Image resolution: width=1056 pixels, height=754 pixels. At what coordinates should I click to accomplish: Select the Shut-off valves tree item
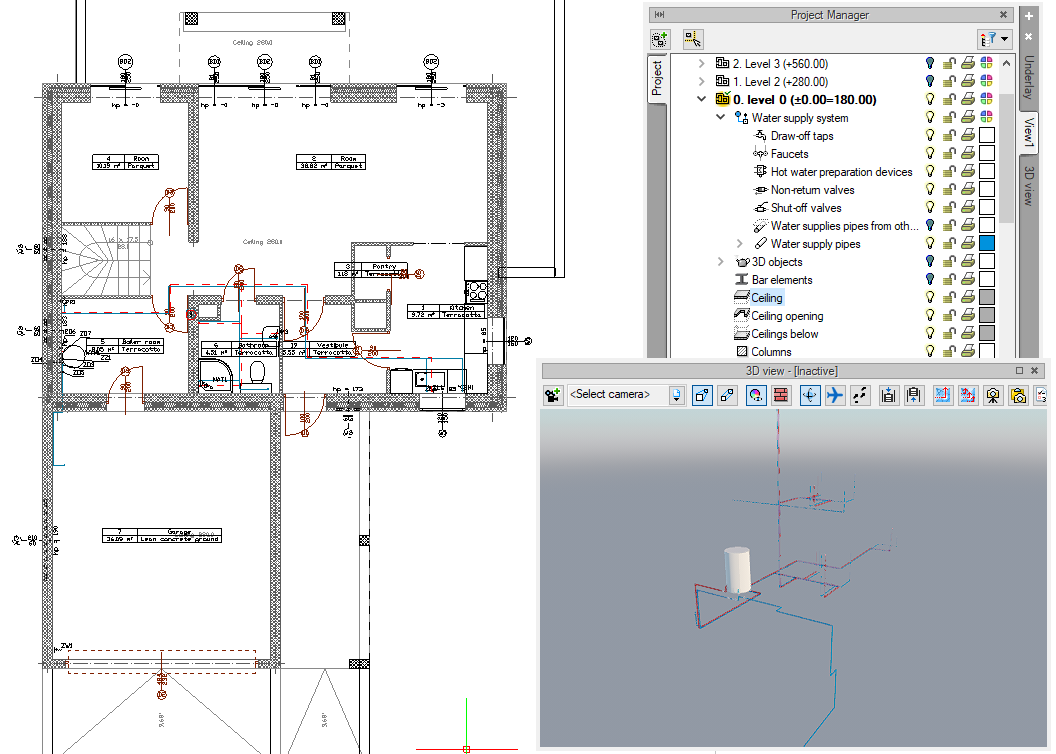[806, 207]
